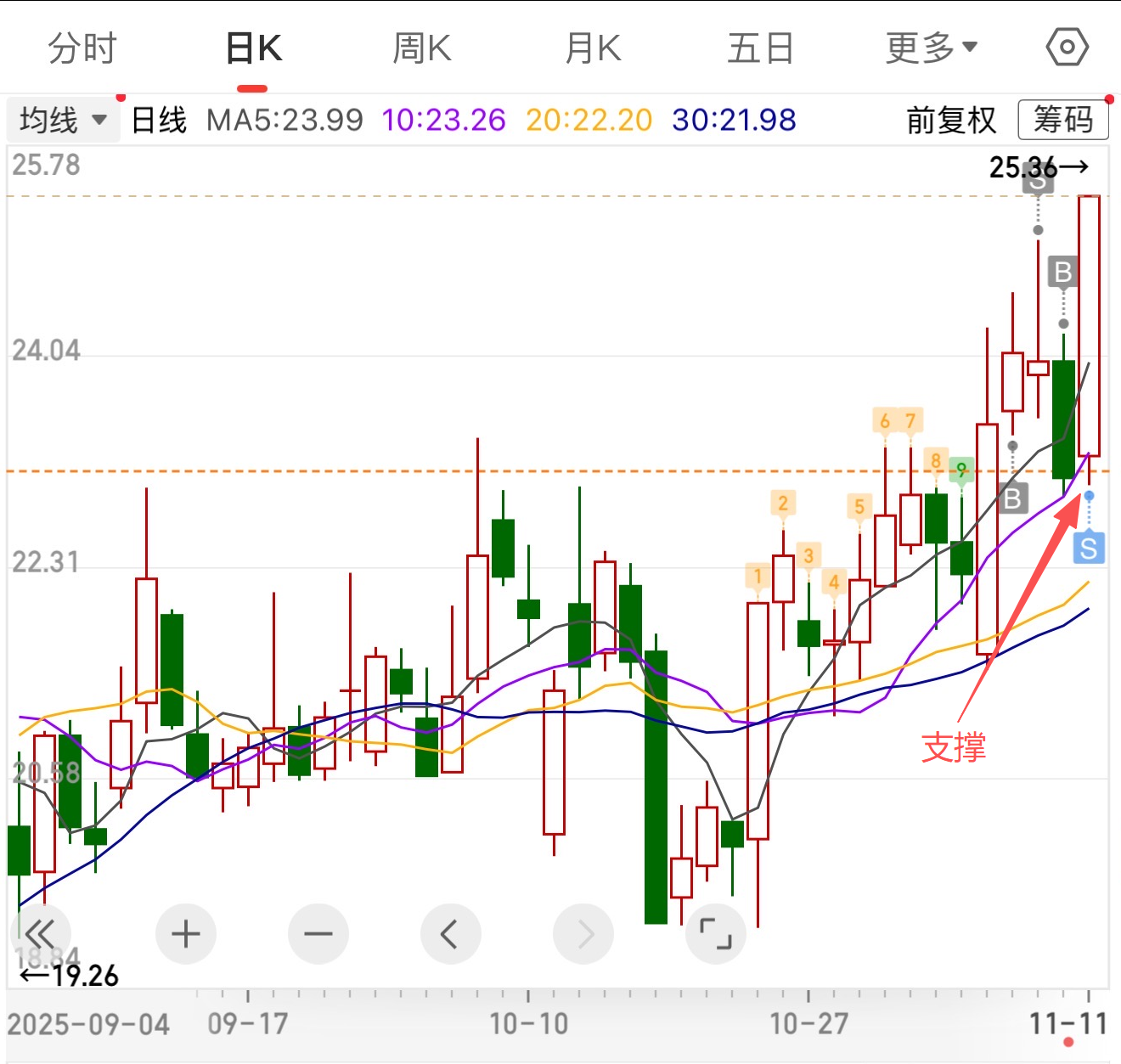1121x1064 pixels.
Task: Open fullscreen chart view icon
Action: [715, 934]
